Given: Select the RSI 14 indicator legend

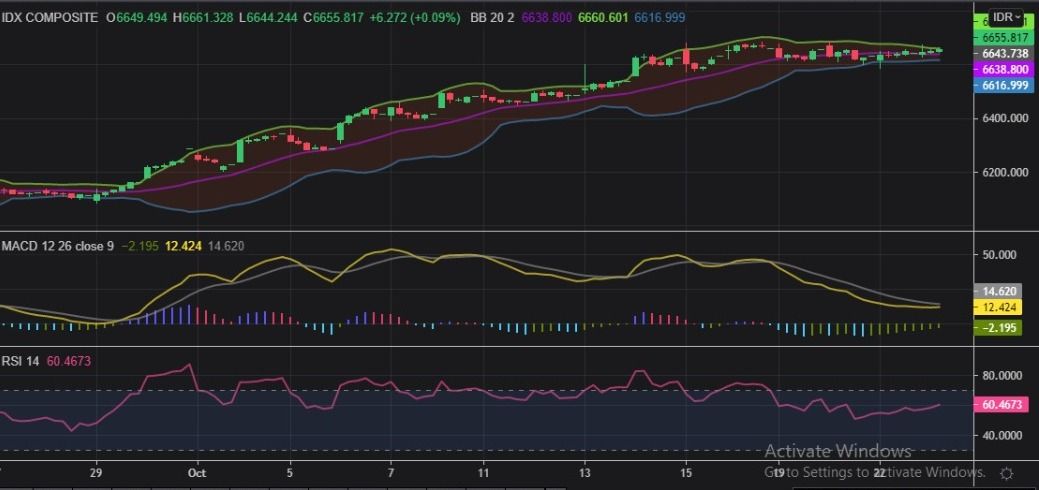Looking at the screenshot, I should pos(21,361).
